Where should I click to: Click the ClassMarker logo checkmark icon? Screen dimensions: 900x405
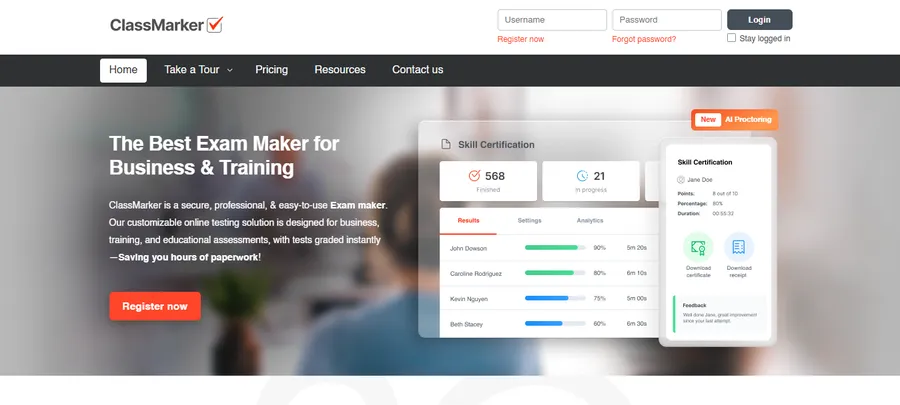point(215,25)
